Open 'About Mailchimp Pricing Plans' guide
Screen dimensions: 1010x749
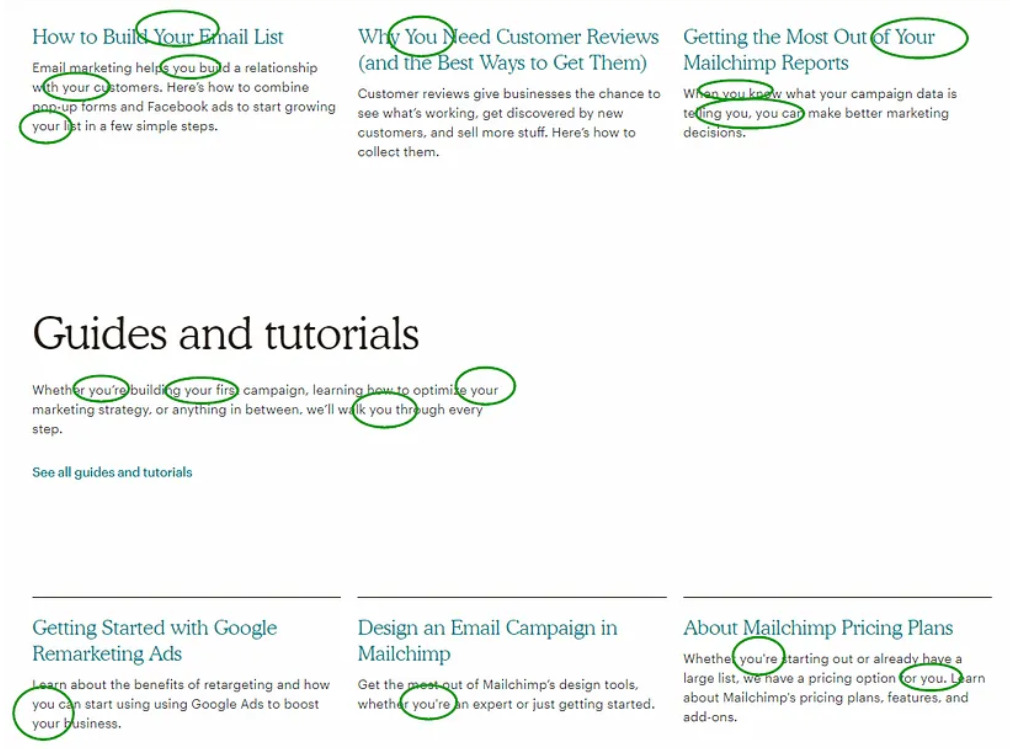pyautogui.click(x=818, y=627)
